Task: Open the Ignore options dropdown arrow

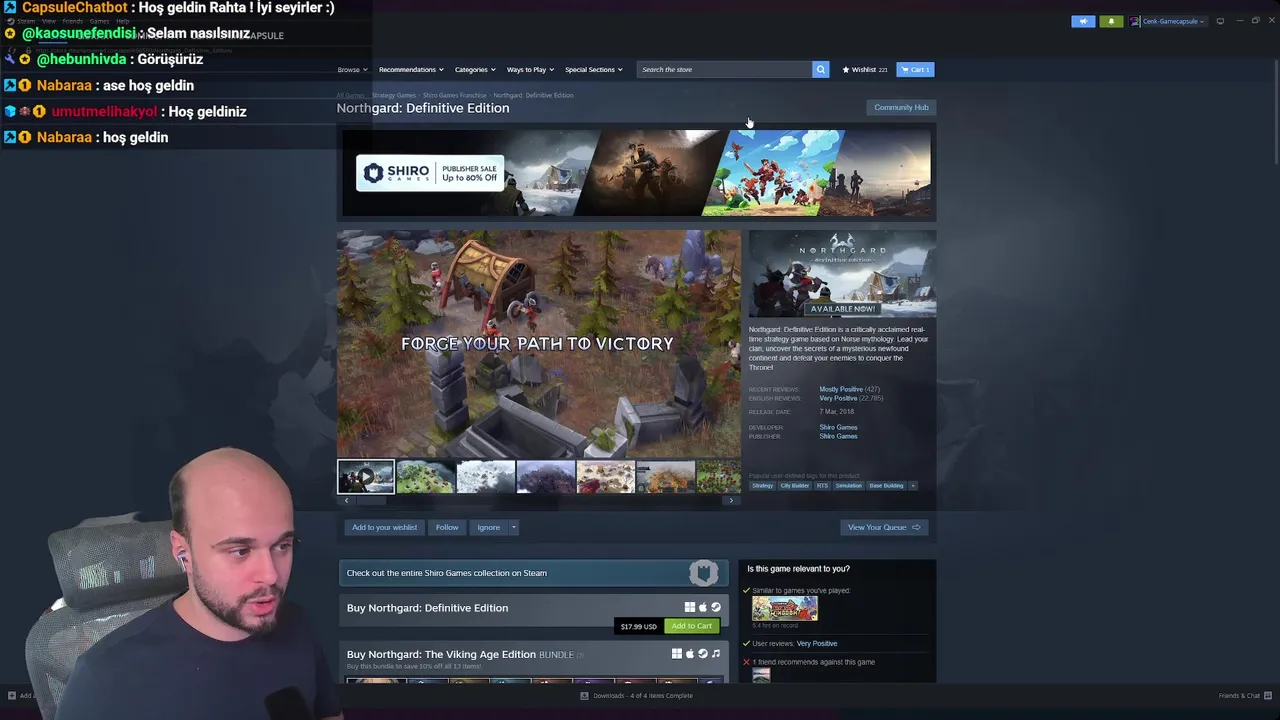Action: pyautogui.click(x=513, y=527)
